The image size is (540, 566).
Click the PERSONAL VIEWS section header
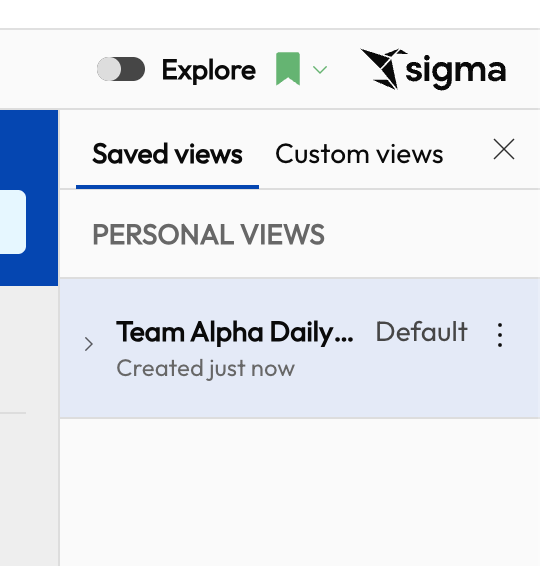[x=208, y=235]
